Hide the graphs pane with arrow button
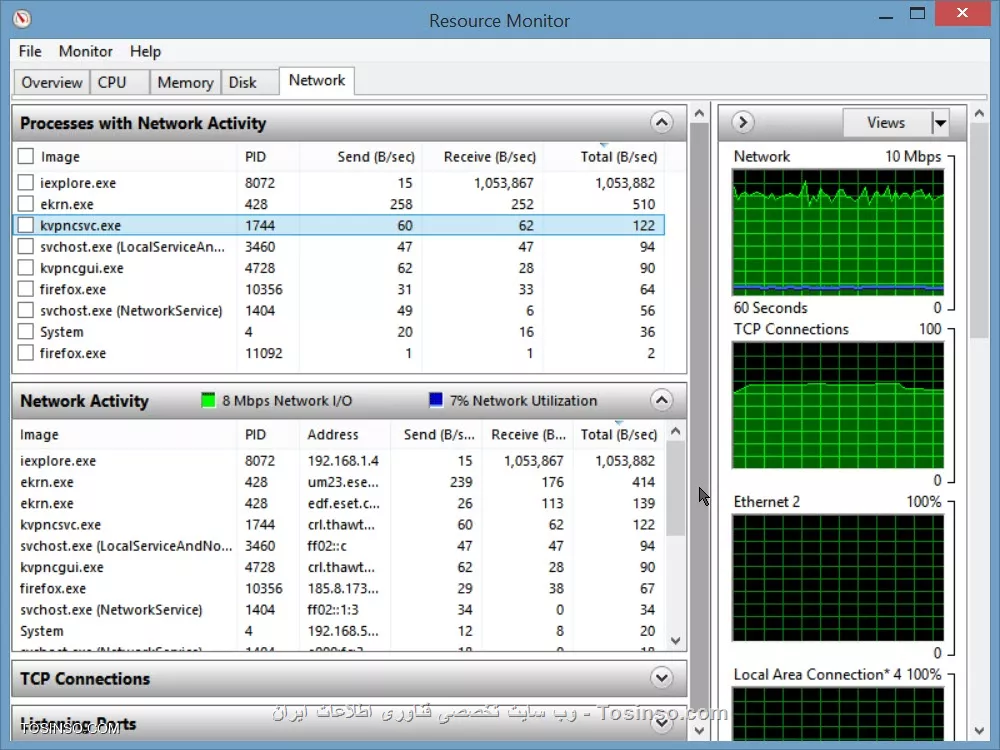Viewport: 1000px width, 750px height. point(742,122)
